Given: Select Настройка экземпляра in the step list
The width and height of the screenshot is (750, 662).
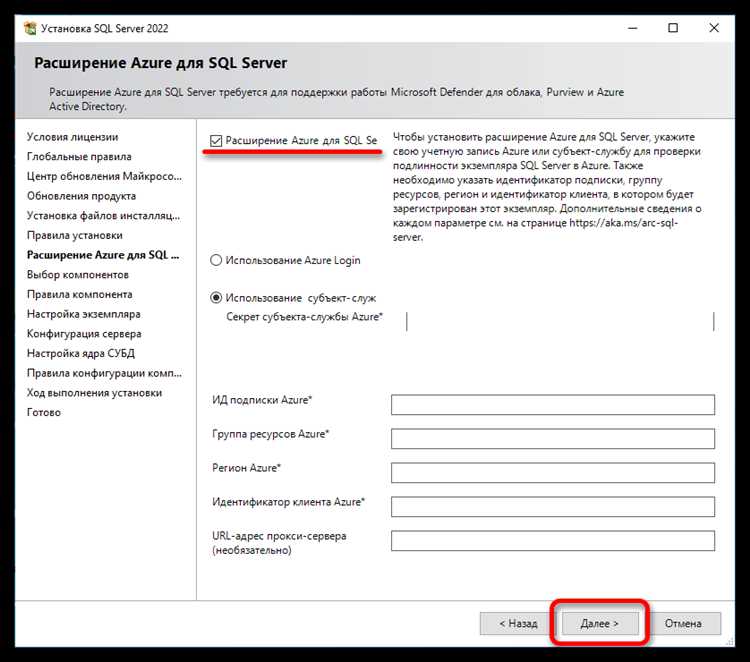Looking at the screenshot, I should 84,314.
